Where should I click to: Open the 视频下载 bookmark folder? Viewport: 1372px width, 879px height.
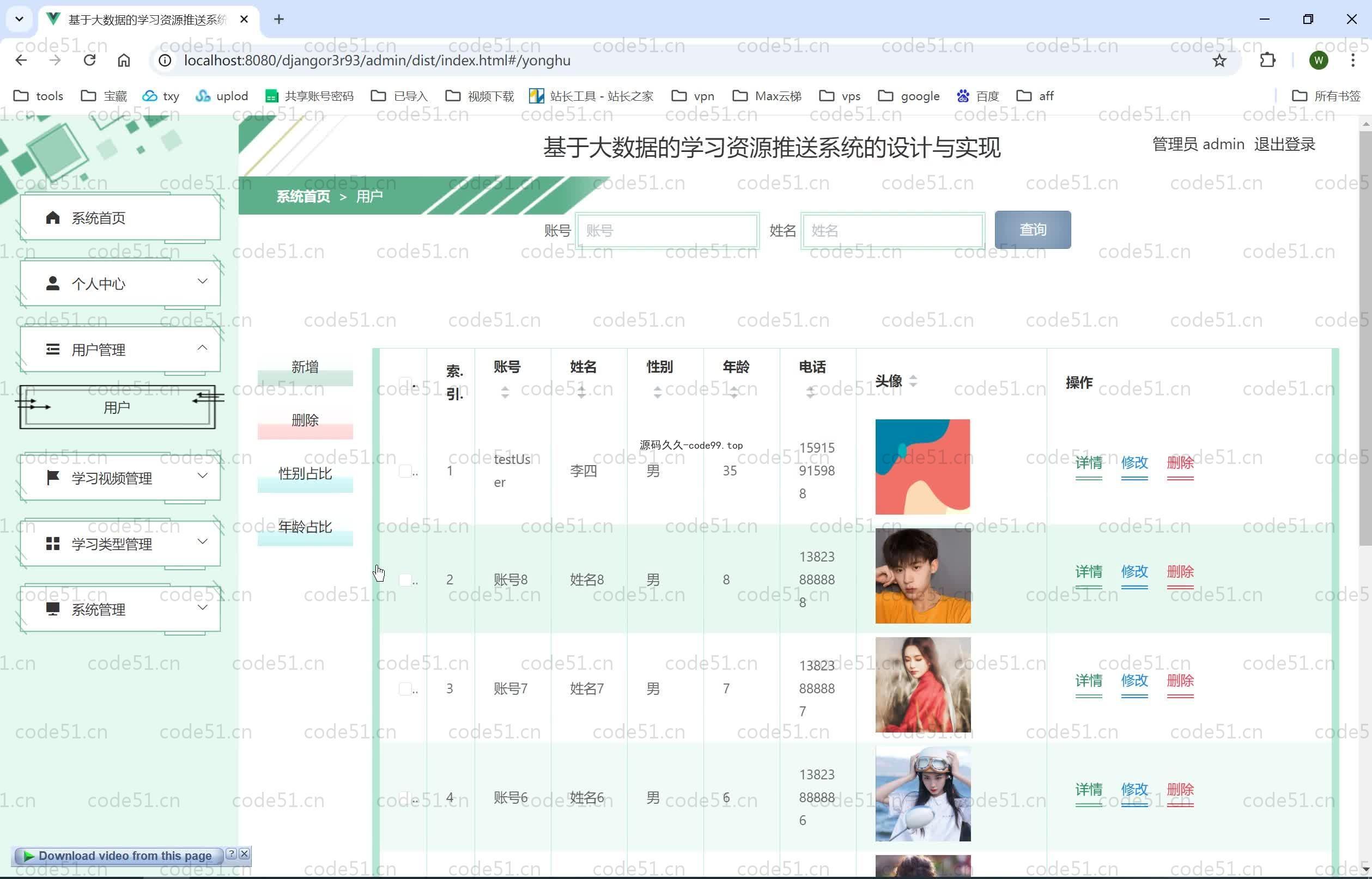point(479,96)
